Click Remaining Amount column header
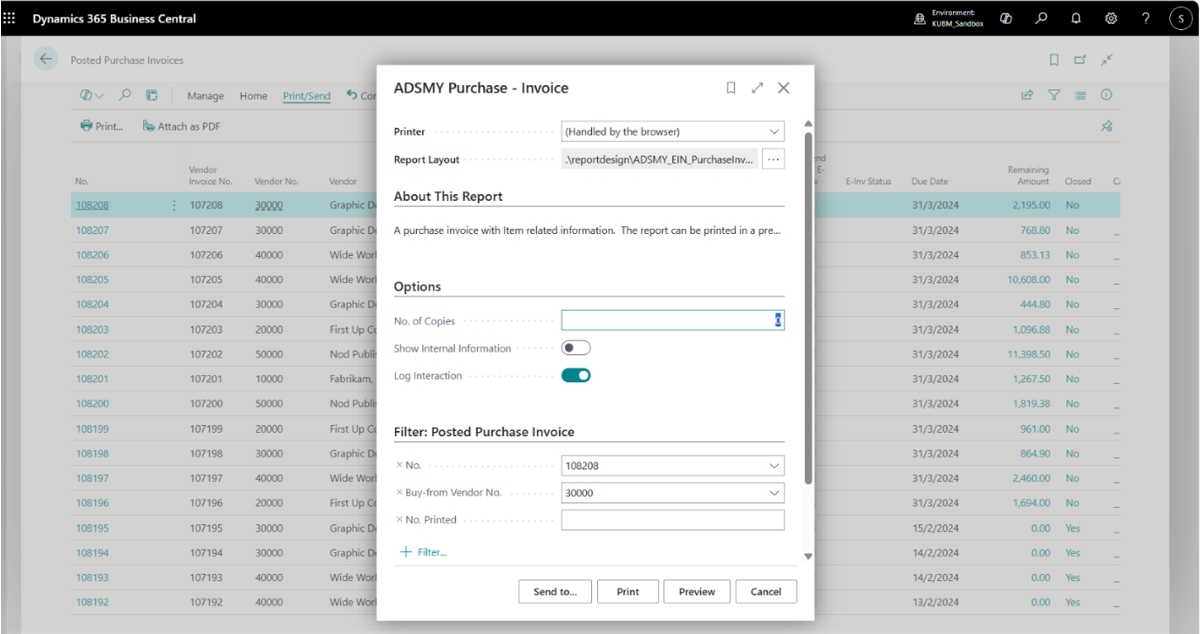1200x634 pixels. (x=1028, y=176)
